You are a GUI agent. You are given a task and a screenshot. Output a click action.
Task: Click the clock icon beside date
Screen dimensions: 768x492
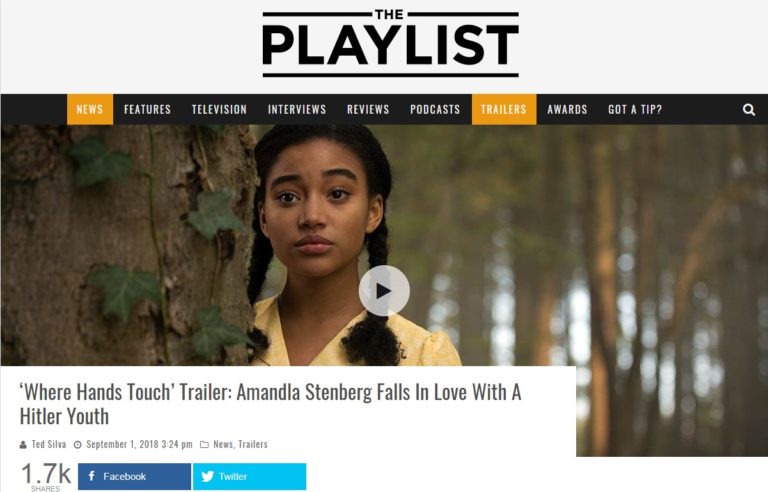77,444
